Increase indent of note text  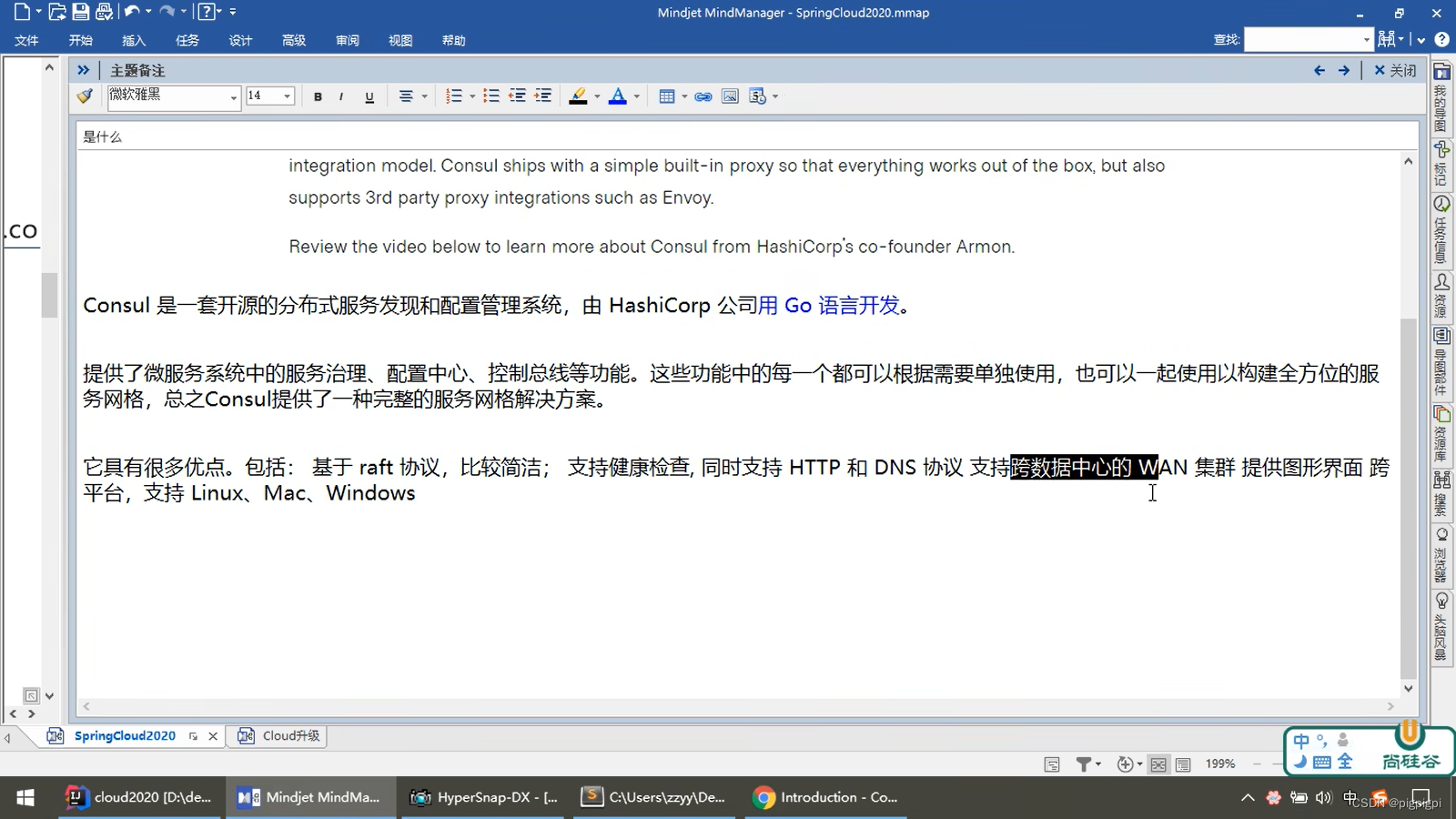[543, 96]
